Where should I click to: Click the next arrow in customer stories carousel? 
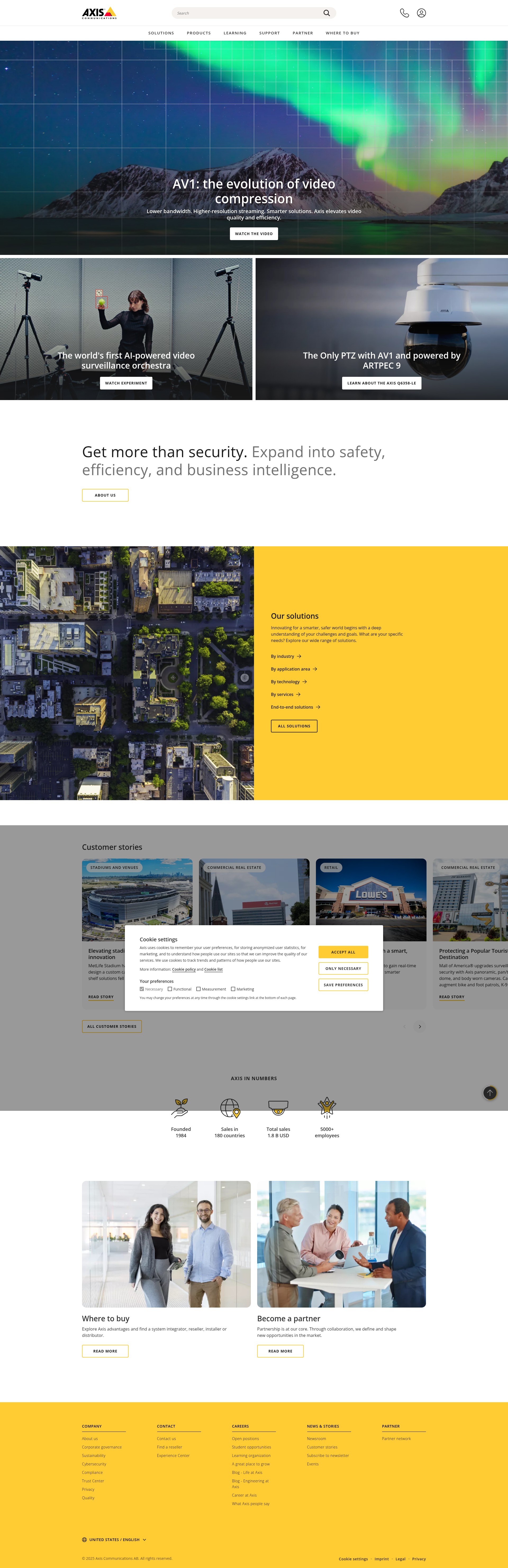pyautogui.click(x=420, y=1026)
